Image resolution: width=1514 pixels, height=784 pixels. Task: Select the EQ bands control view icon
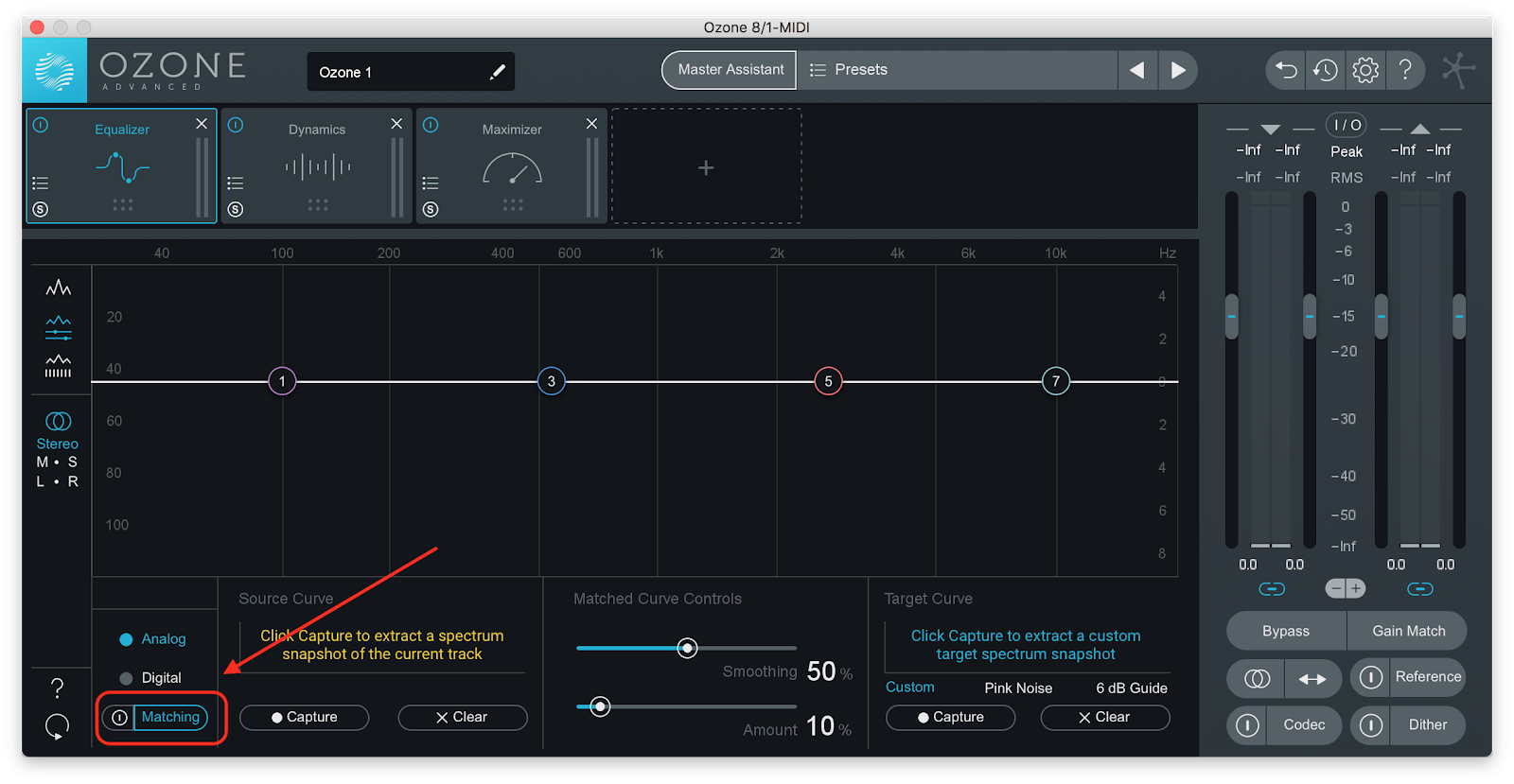pos(59,327)
